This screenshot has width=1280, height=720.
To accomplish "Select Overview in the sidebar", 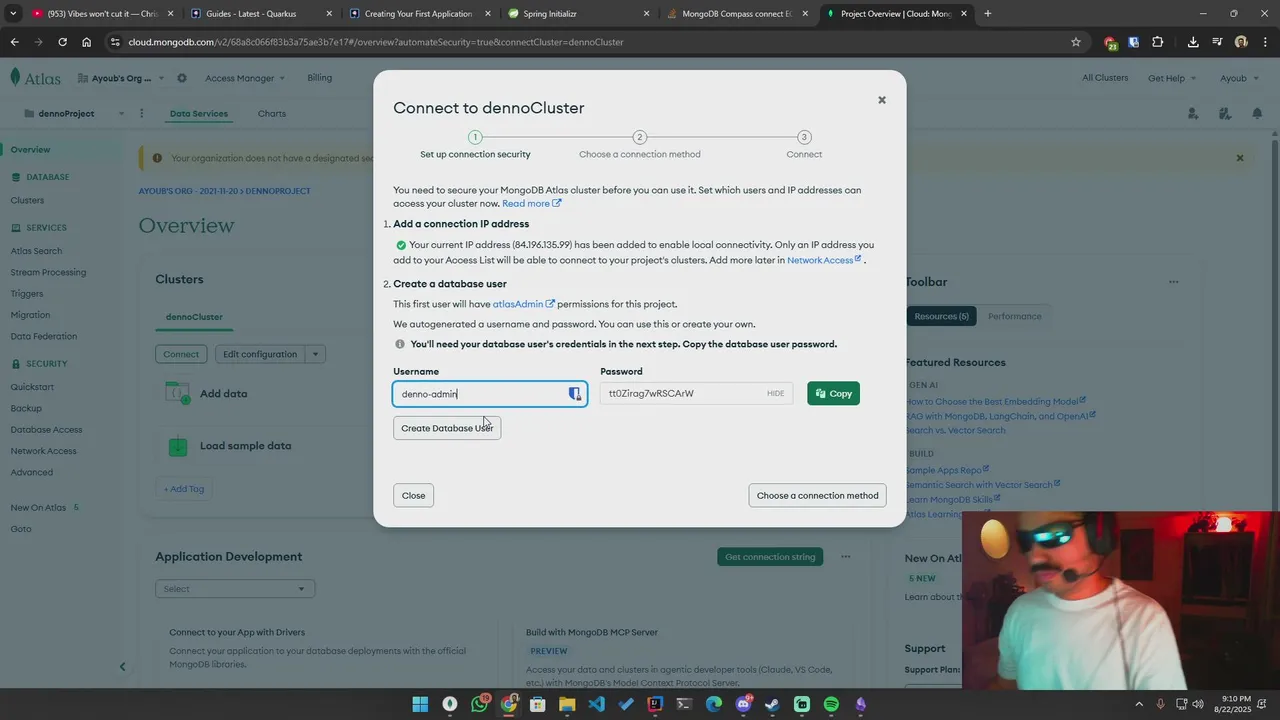I will [30, 150].
